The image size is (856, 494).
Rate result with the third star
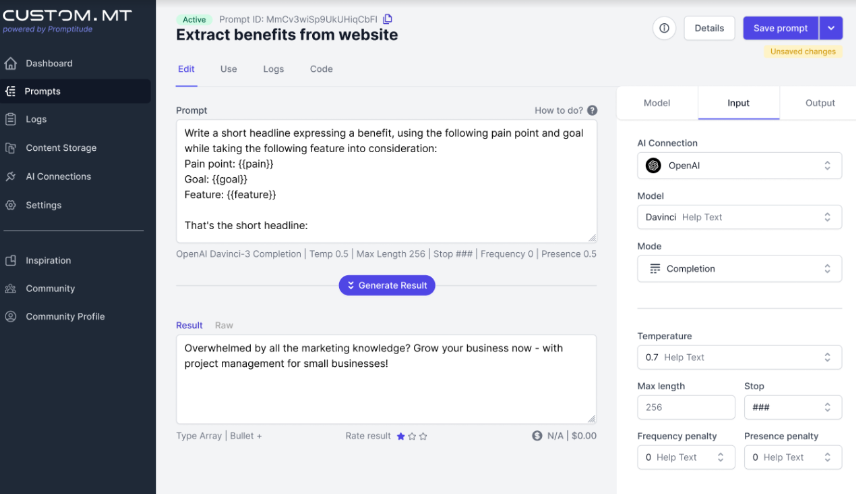click(x=423, y=436)
